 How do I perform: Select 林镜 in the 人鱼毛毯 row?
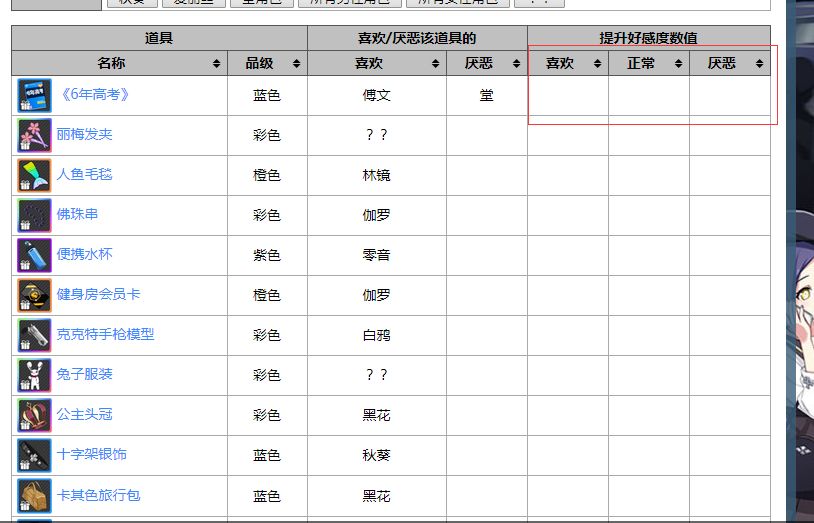tap(376, 176)
